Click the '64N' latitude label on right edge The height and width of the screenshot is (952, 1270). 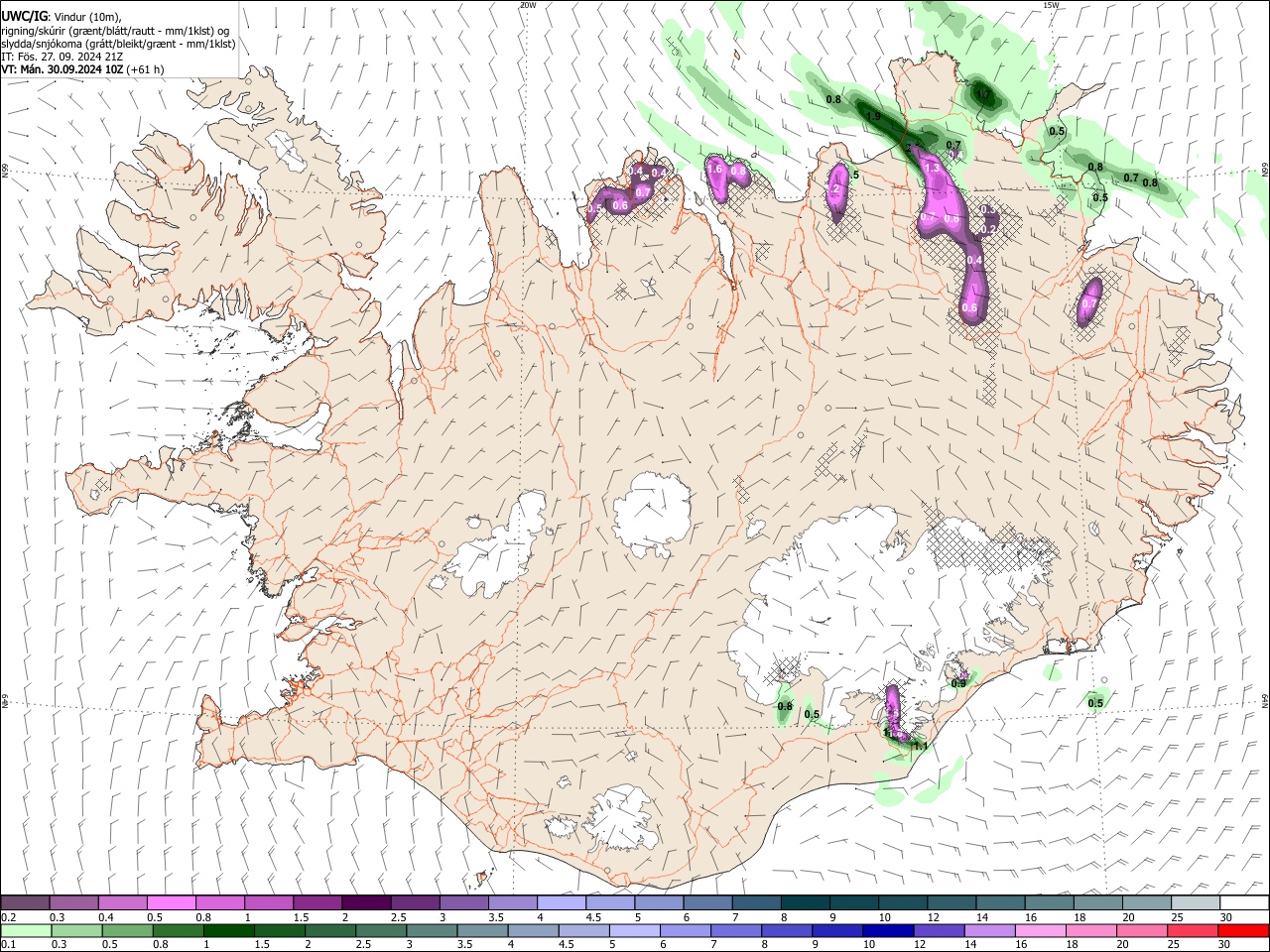point(1265,700)
